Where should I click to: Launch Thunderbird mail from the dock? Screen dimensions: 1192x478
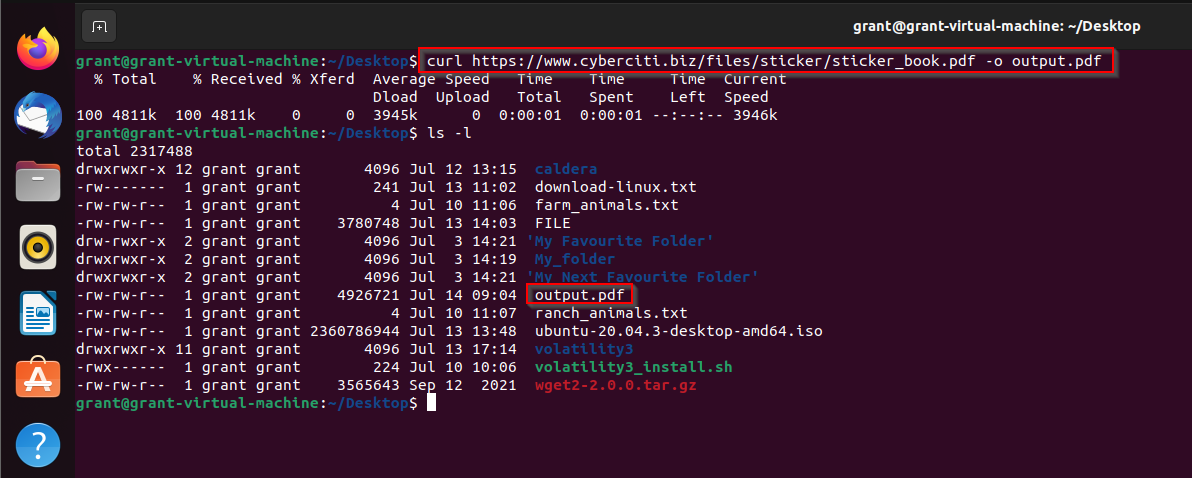point(38,116)
